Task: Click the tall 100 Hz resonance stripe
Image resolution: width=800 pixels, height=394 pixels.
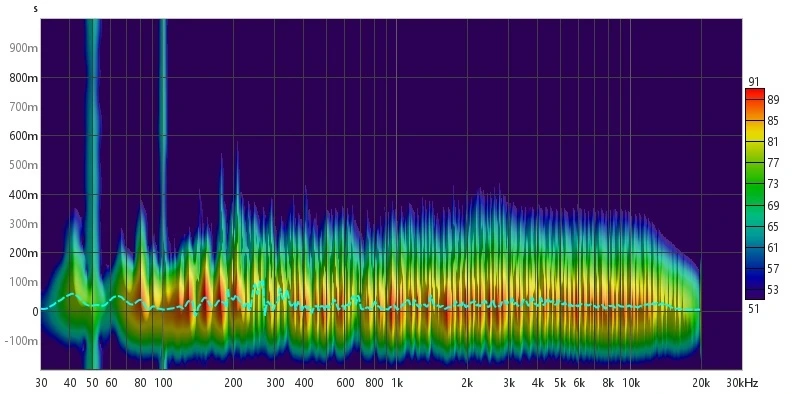Action: 163,194
